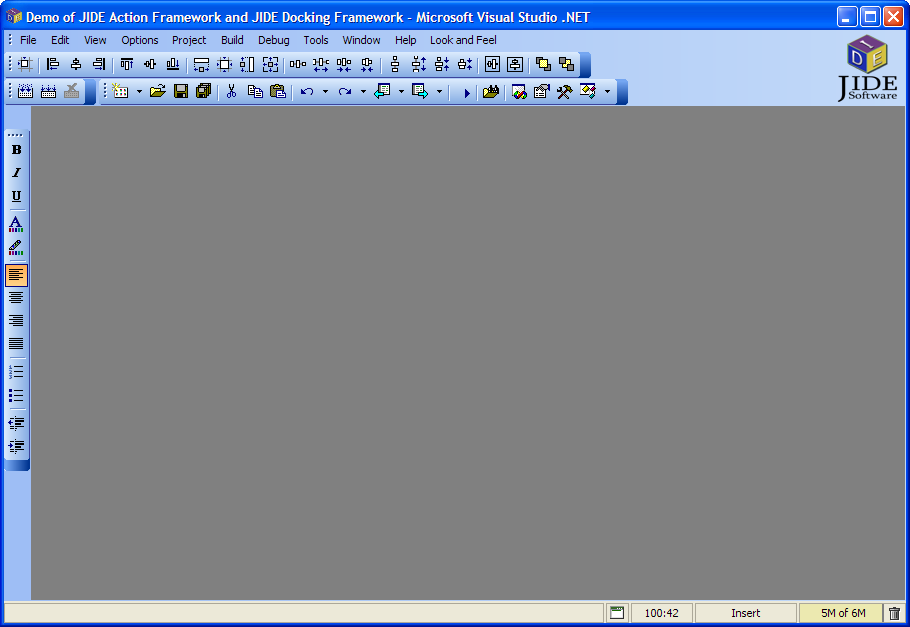Viewport: 910px width, 627px height.
Task: Open the Look and Feel menu
Action: point(463,40)
